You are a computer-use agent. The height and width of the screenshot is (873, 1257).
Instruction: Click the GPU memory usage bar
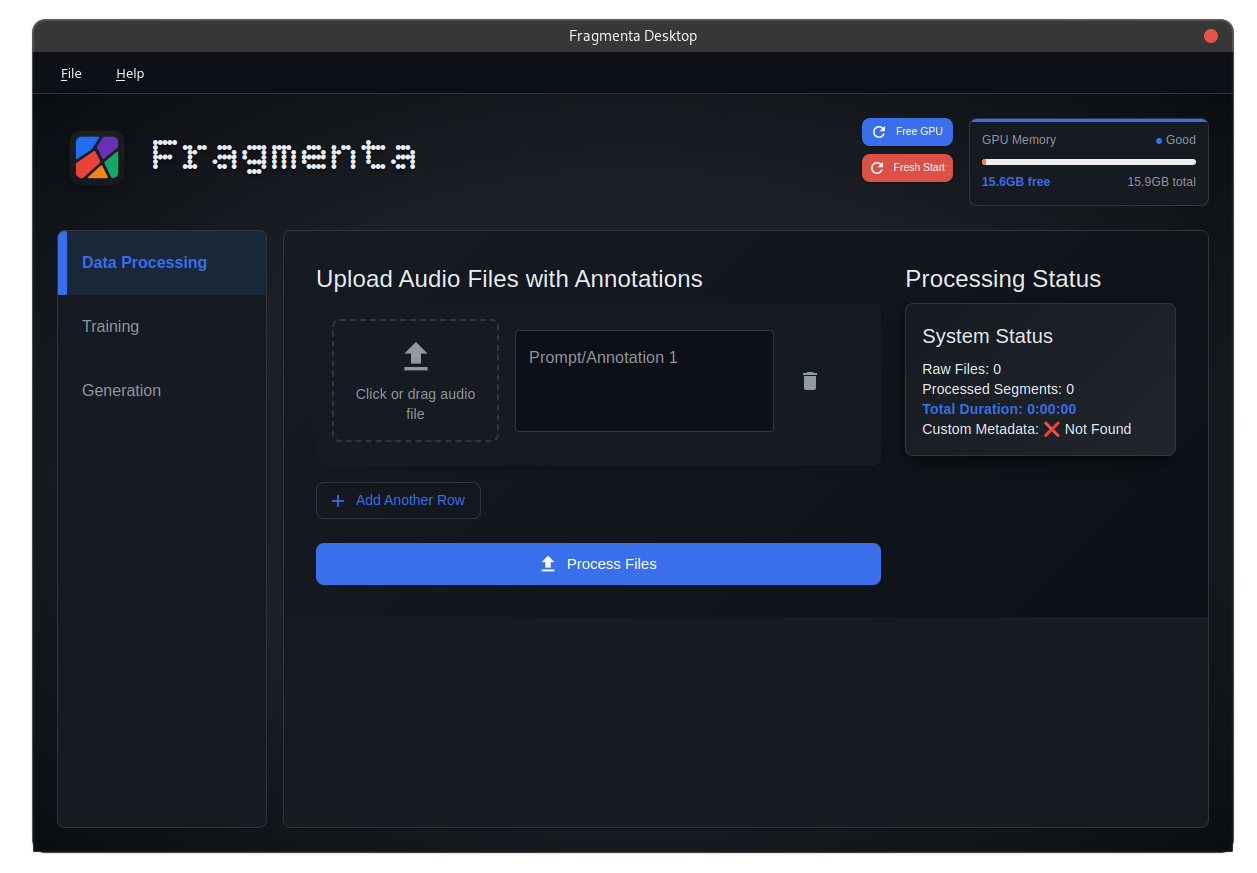click(x=1088, y=160)
